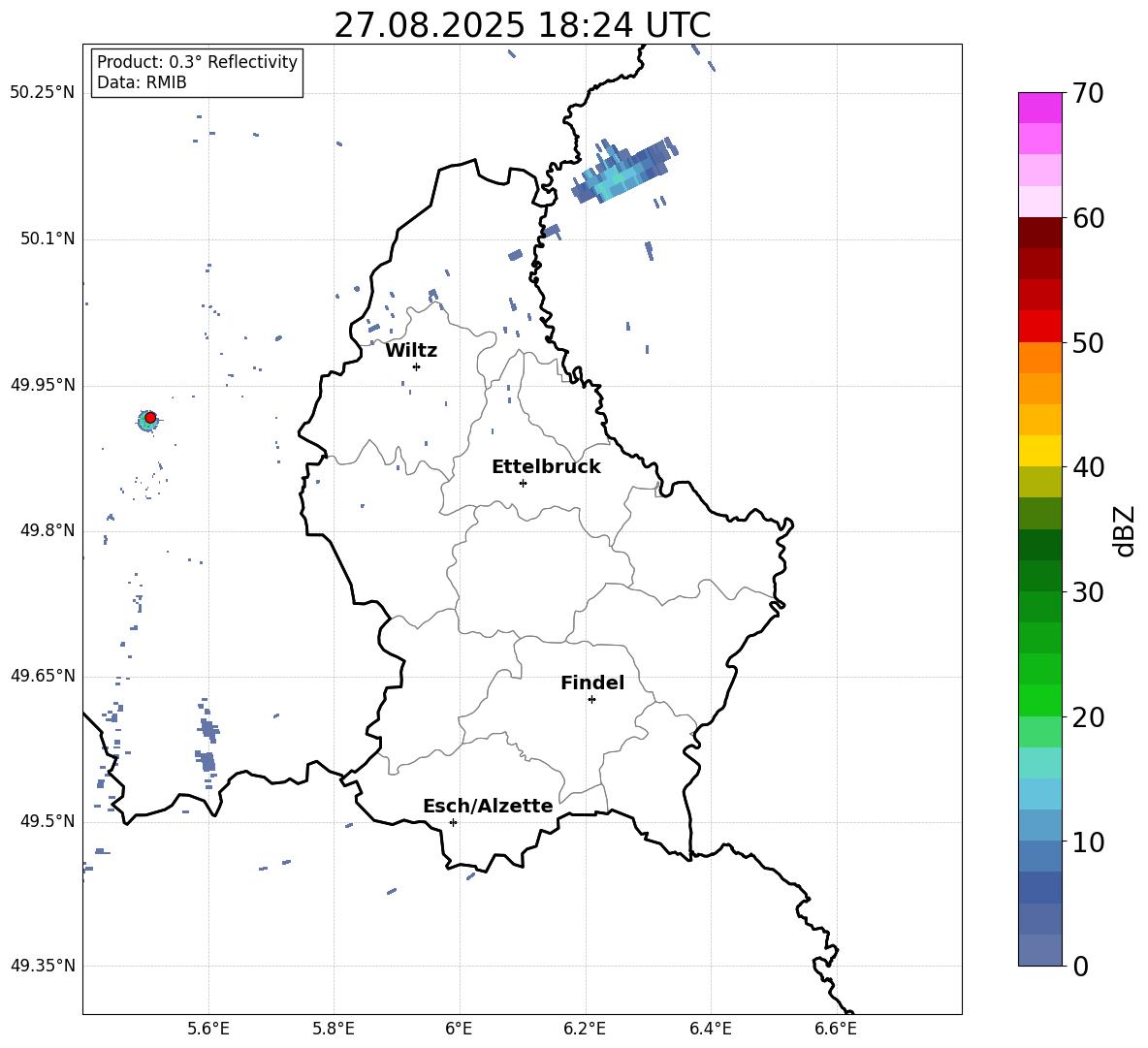Click the red radar marker dot
This screenshot has height=1048, width=1148.
[x=150, y=418]
